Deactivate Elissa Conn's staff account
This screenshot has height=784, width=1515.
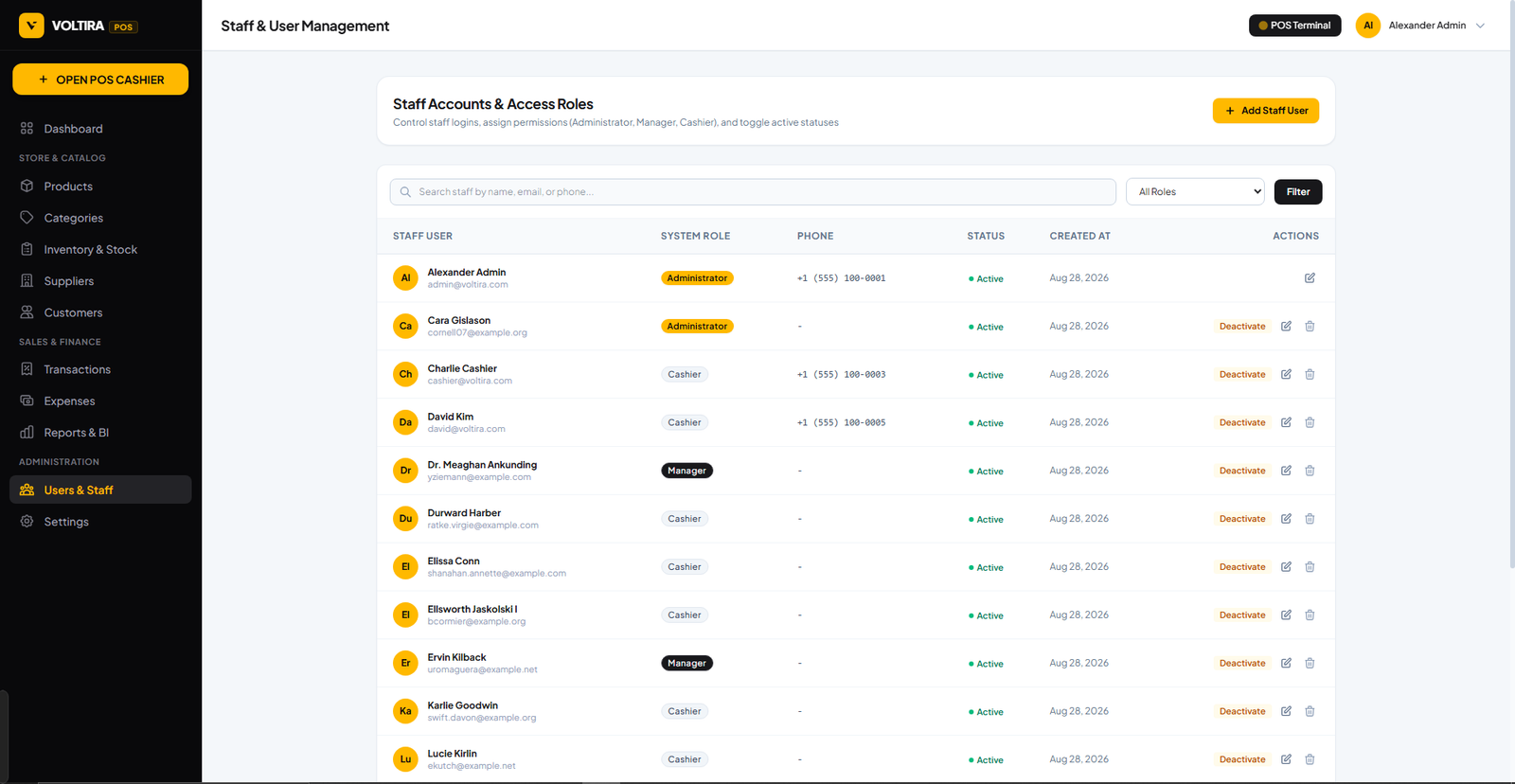coord(1242,567)
